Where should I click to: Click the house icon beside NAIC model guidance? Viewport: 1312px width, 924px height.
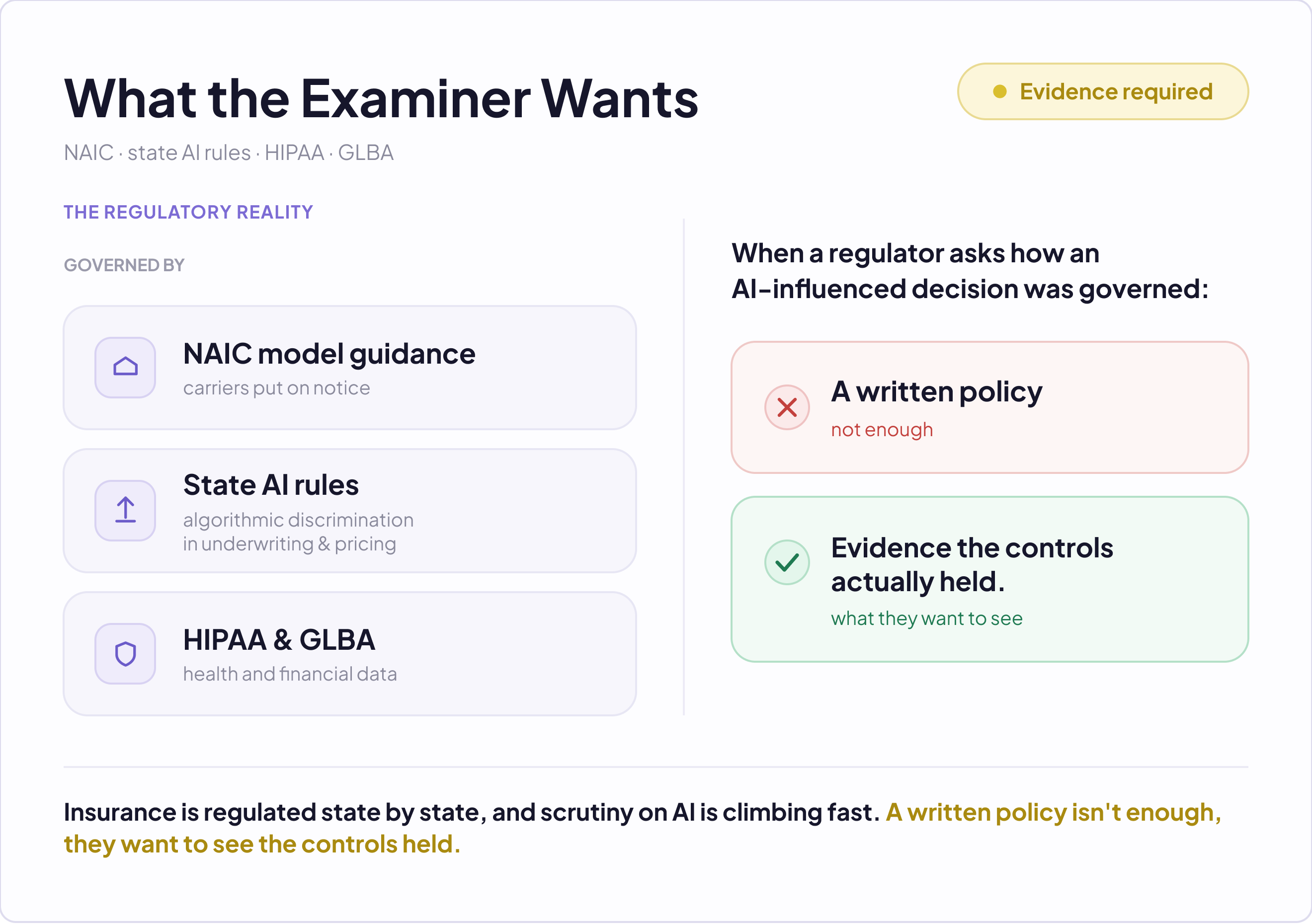125,367
